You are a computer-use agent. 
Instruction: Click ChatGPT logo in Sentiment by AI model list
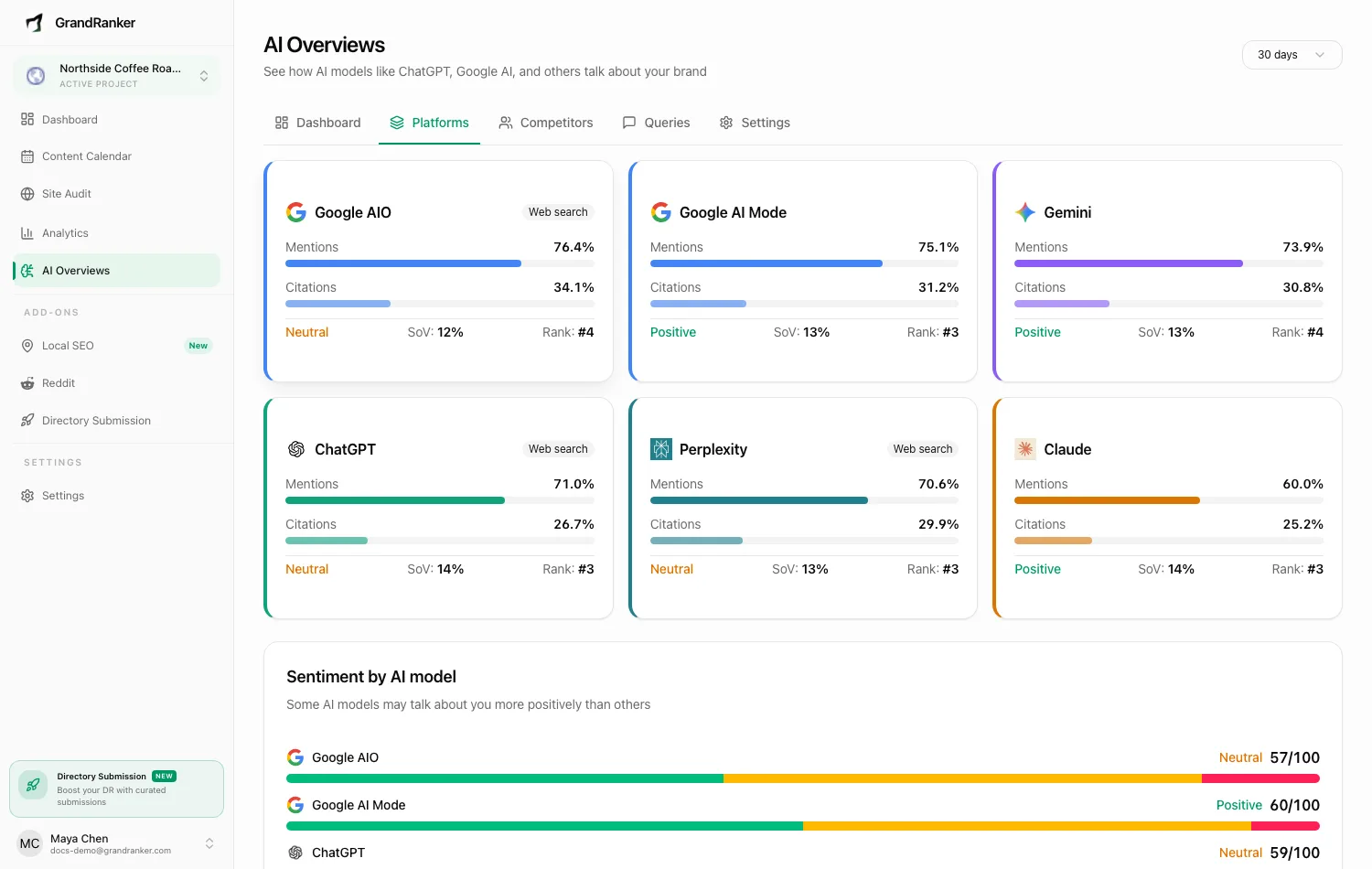pos(295,853)
